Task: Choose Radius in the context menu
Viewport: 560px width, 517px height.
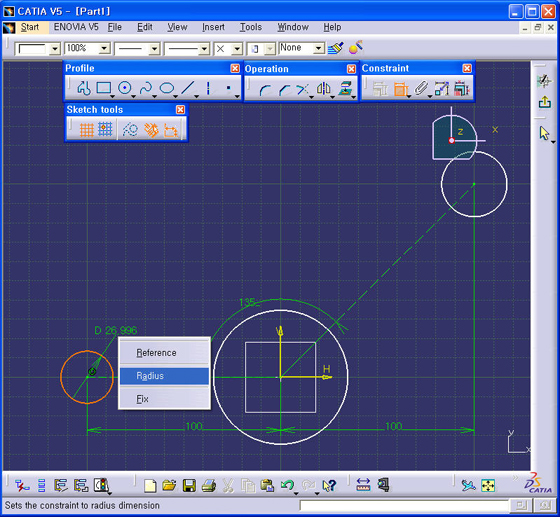Action: tap(164, 376)
